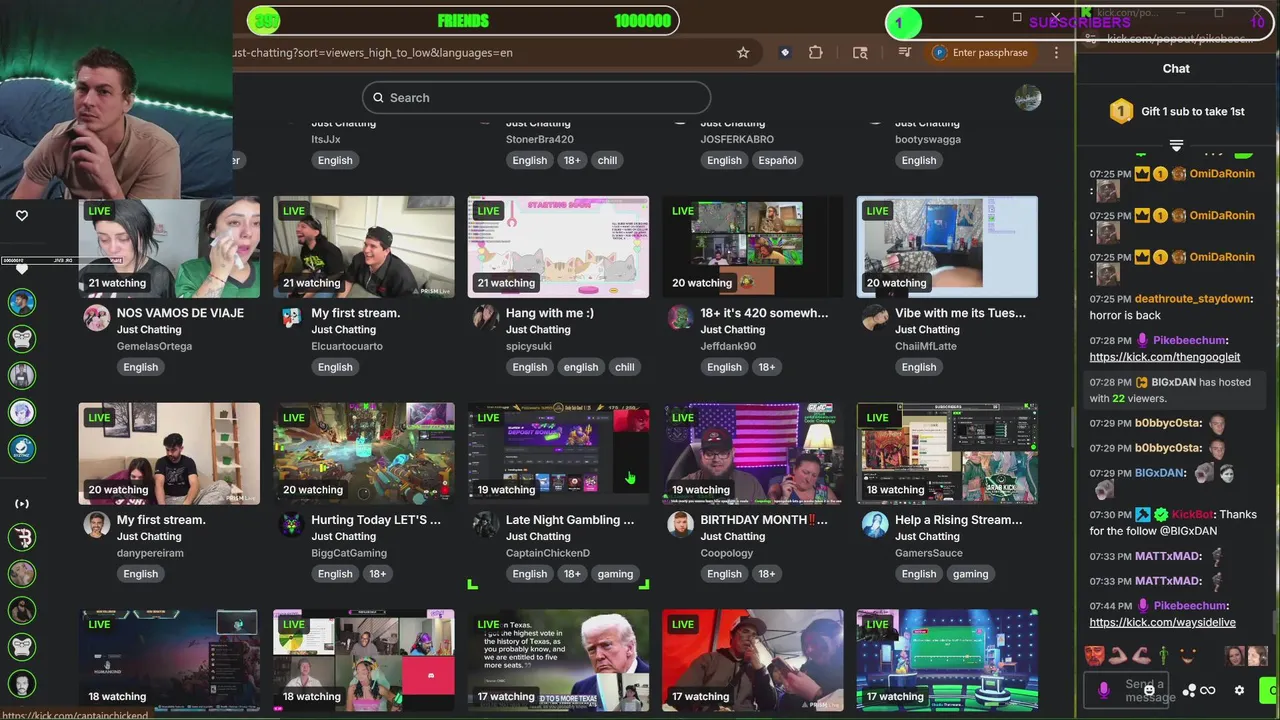Viewport: 1280px width, 720px height.
Task: Select gaming tag under GamersSauce stream
Action: pyautogui.click(x=970, y=574)
